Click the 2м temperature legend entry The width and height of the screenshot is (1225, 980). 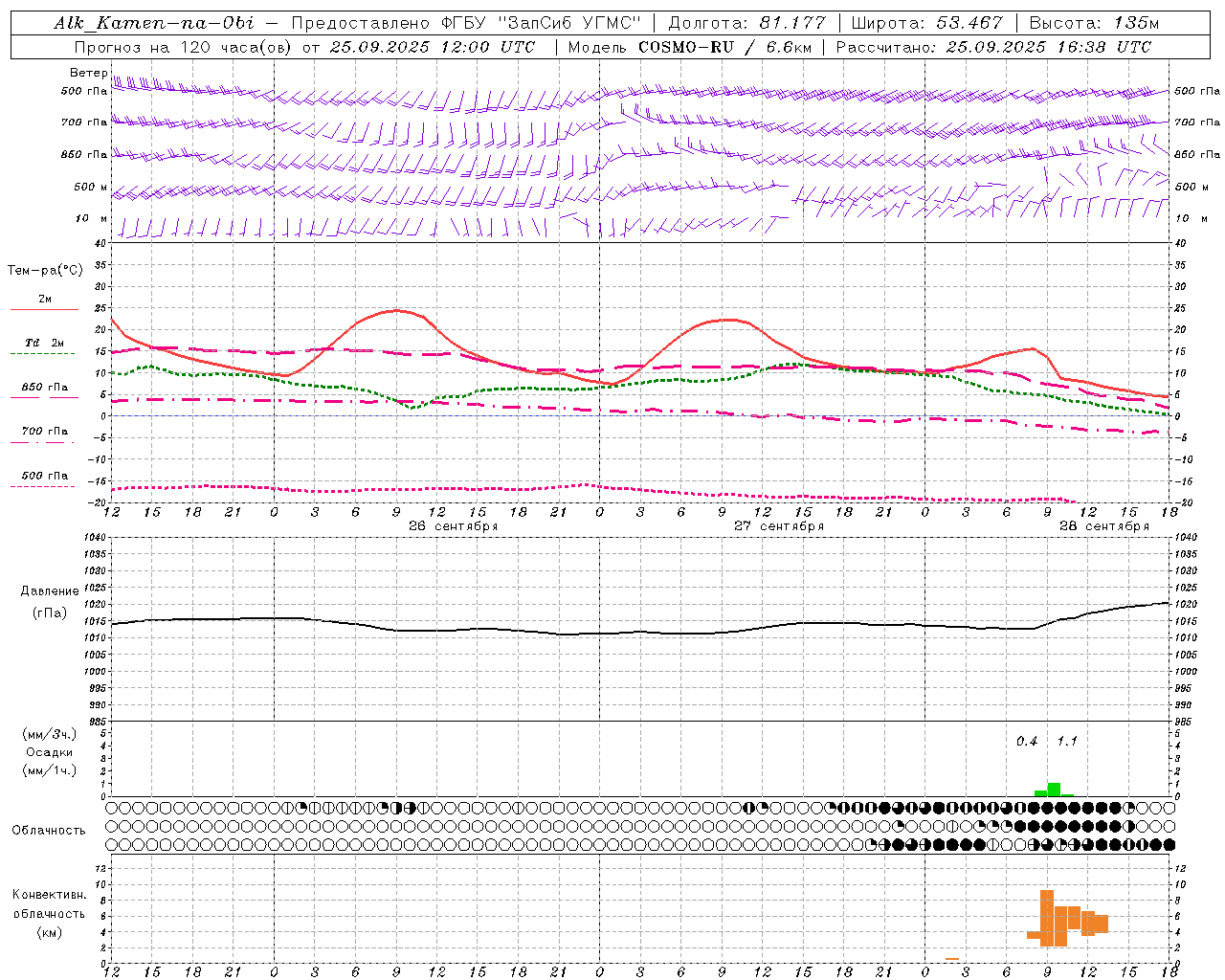pos(45,300)
